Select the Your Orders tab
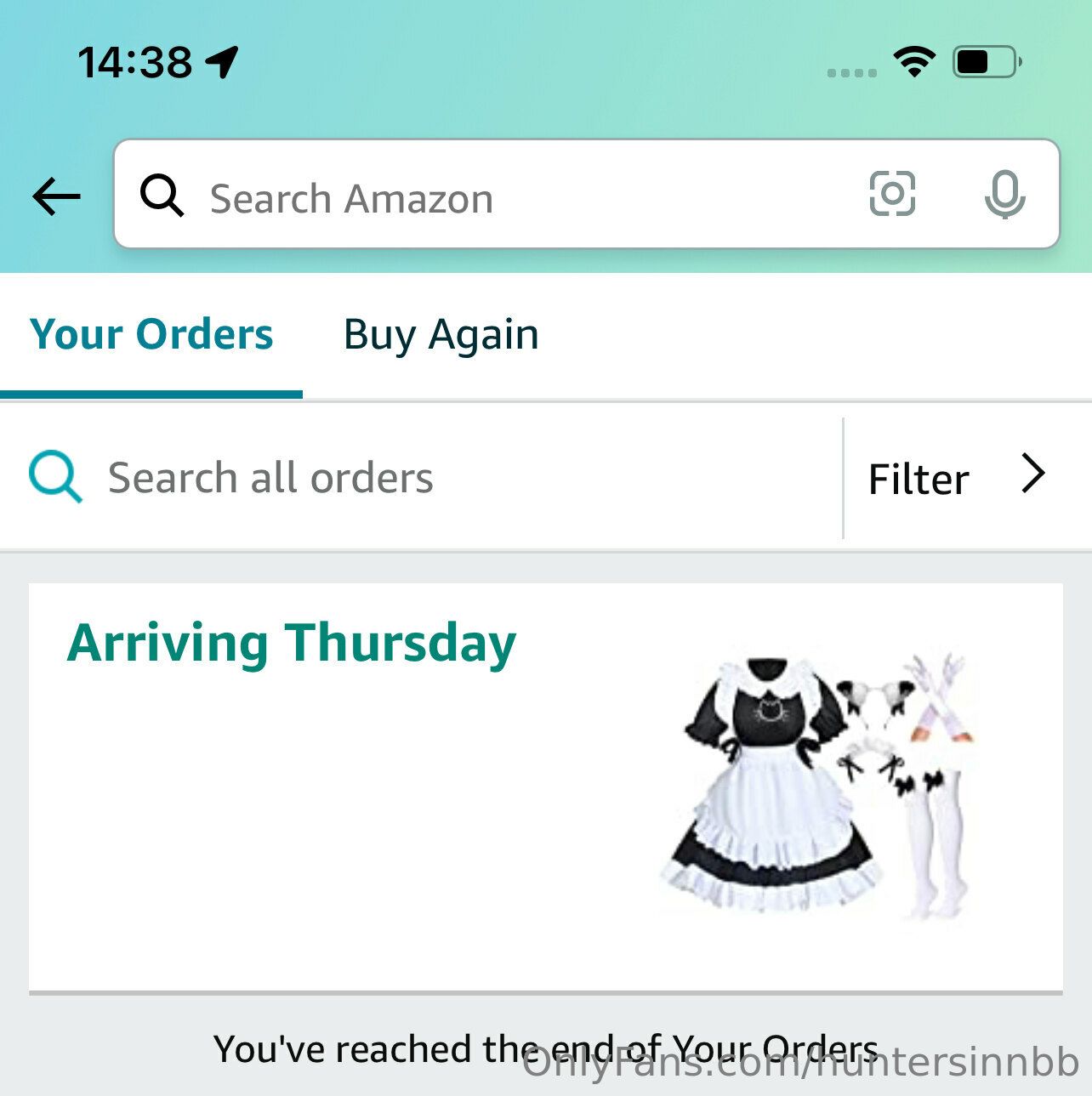The height and width of the screenshot is (1096, 1092). (x=151, y=334)
